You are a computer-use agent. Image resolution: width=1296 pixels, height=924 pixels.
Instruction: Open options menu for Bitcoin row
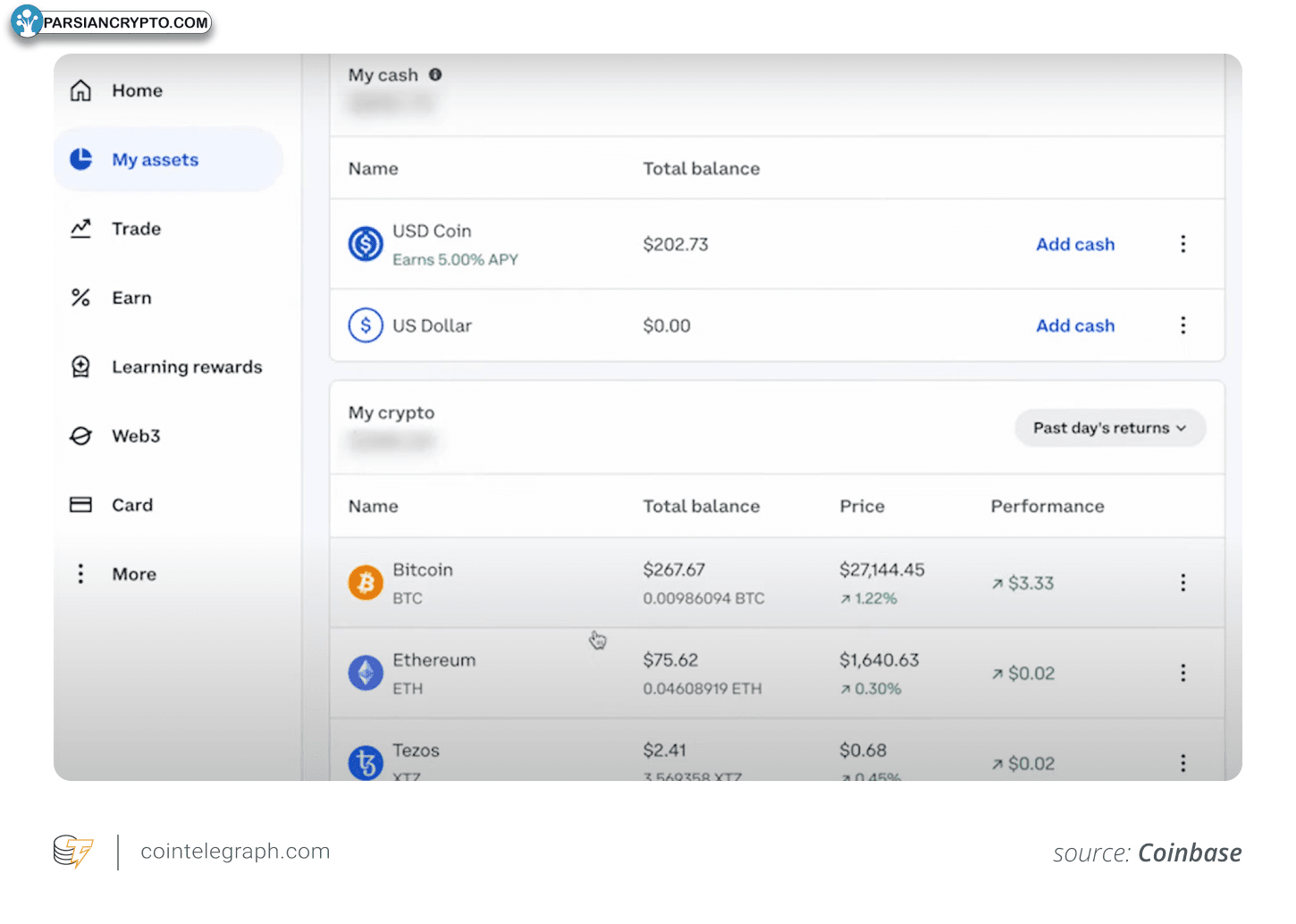click(1182, 583)
